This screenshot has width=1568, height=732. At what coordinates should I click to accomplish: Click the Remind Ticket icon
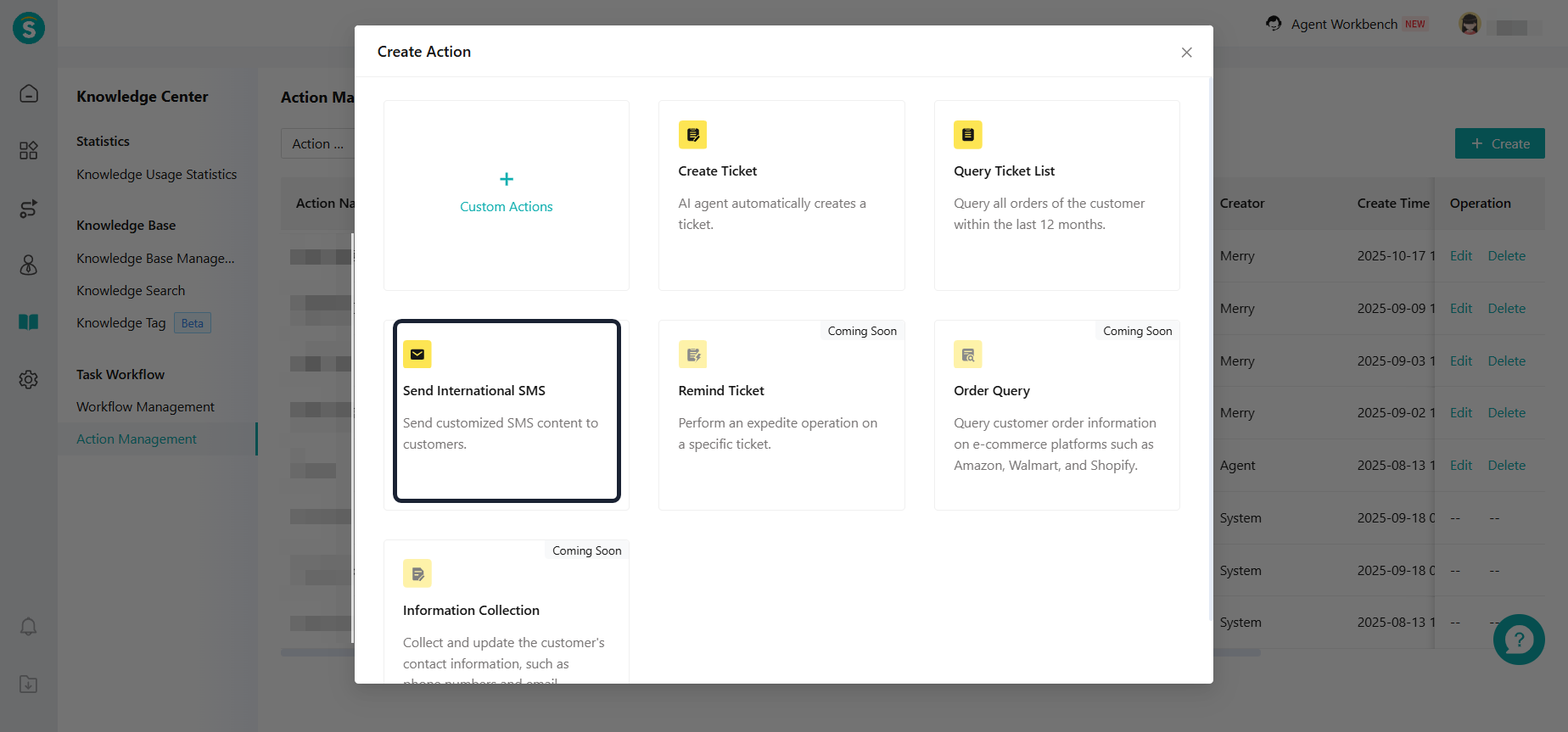pyautogui.click(x=692, y=355)
